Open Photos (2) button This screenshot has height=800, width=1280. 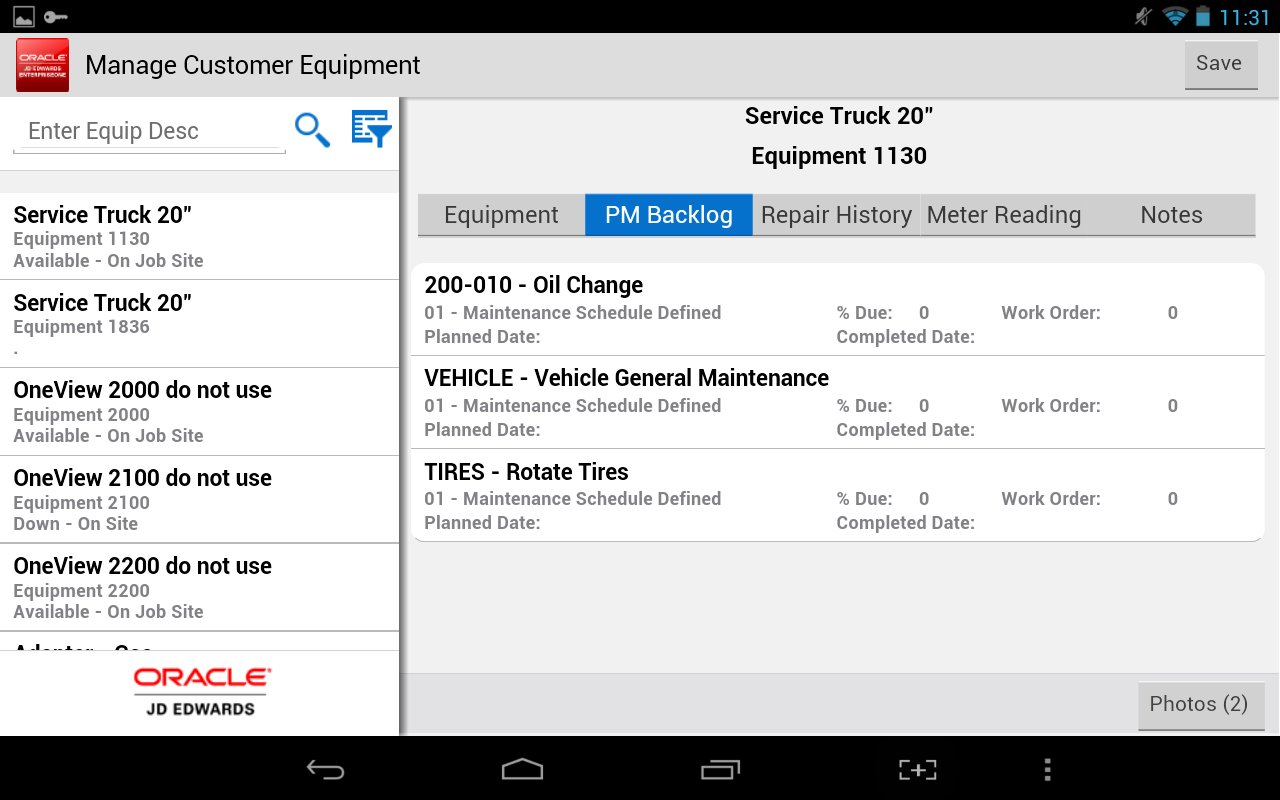tap(1201, 705)
